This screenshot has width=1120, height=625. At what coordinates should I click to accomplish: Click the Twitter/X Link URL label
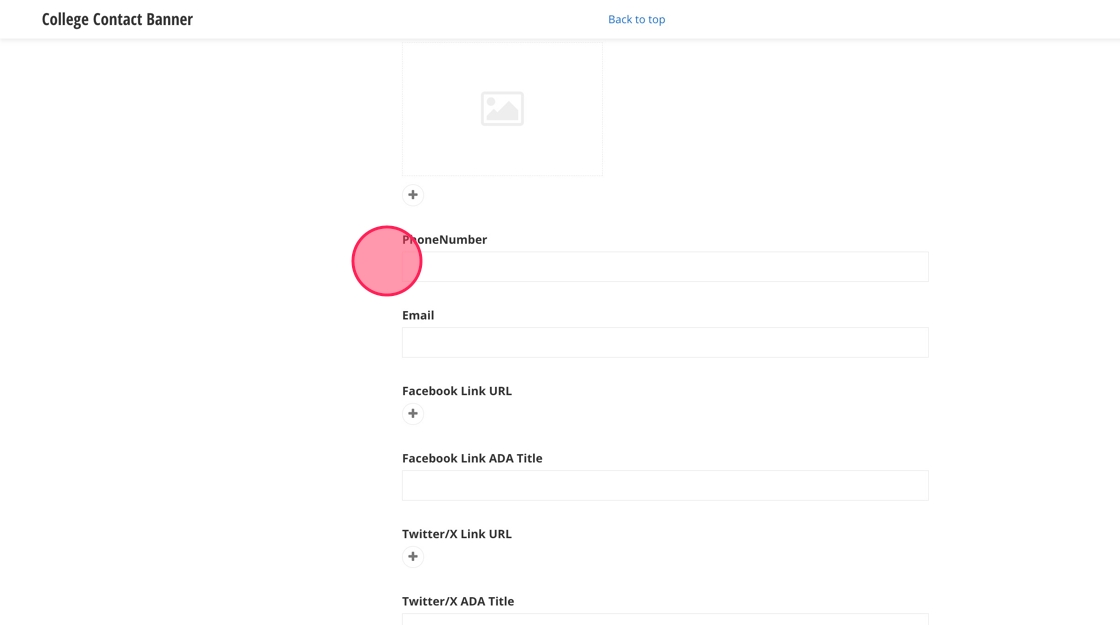[457, 534]
